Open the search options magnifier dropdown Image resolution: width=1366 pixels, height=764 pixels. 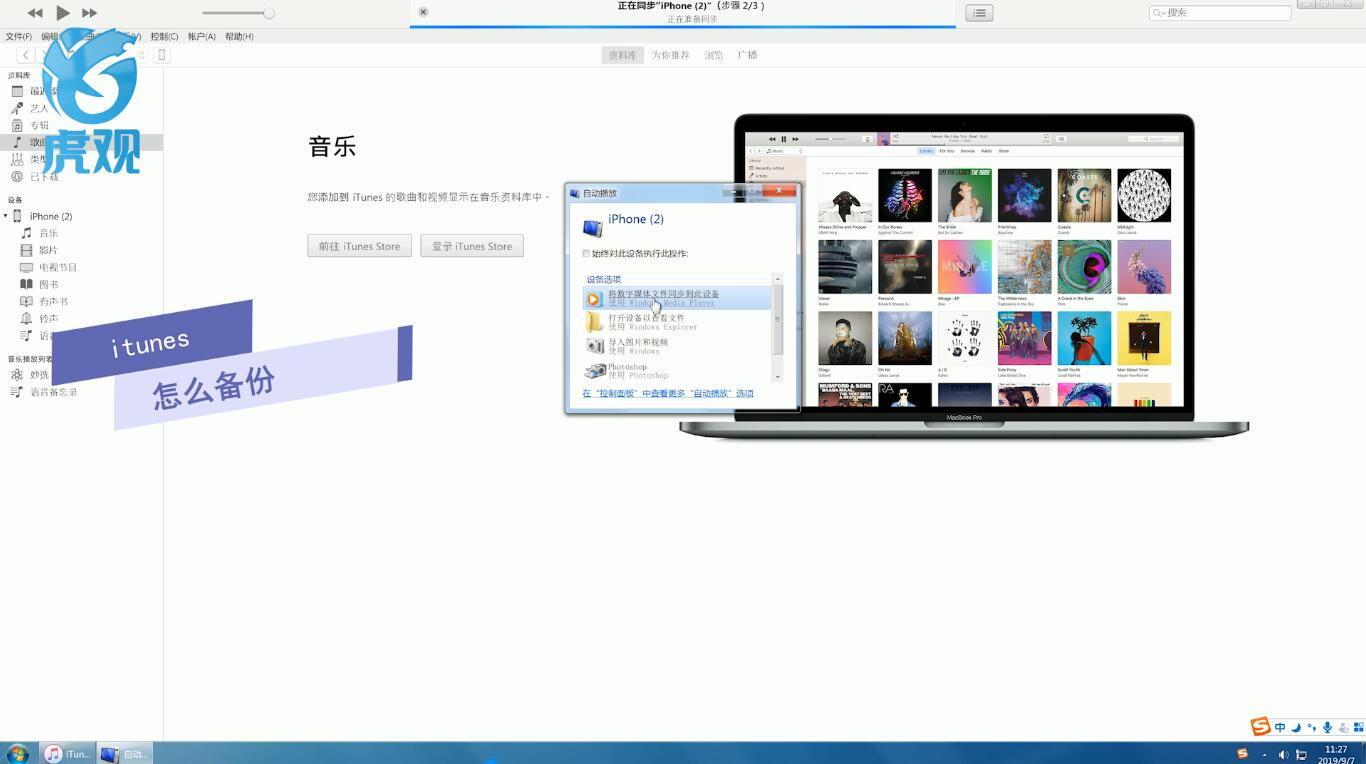coord(1159,13)
